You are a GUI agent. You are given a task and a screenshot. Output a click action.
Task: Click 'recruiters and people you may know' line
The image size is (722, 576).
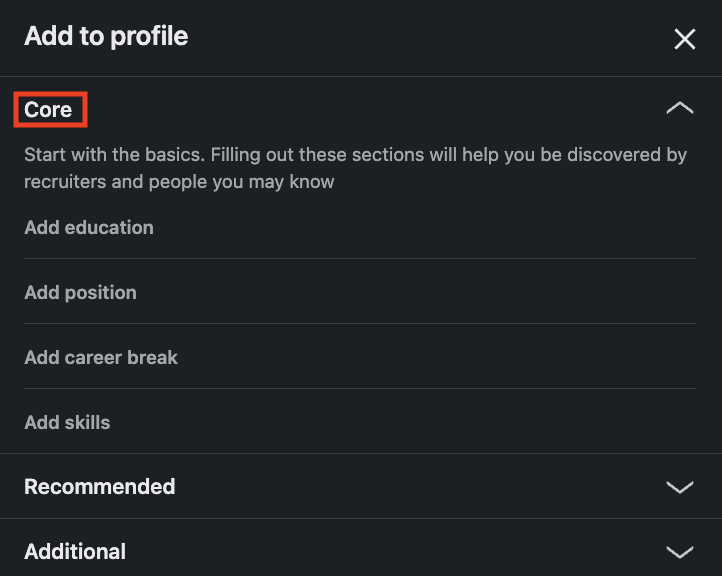coord(179,182)
